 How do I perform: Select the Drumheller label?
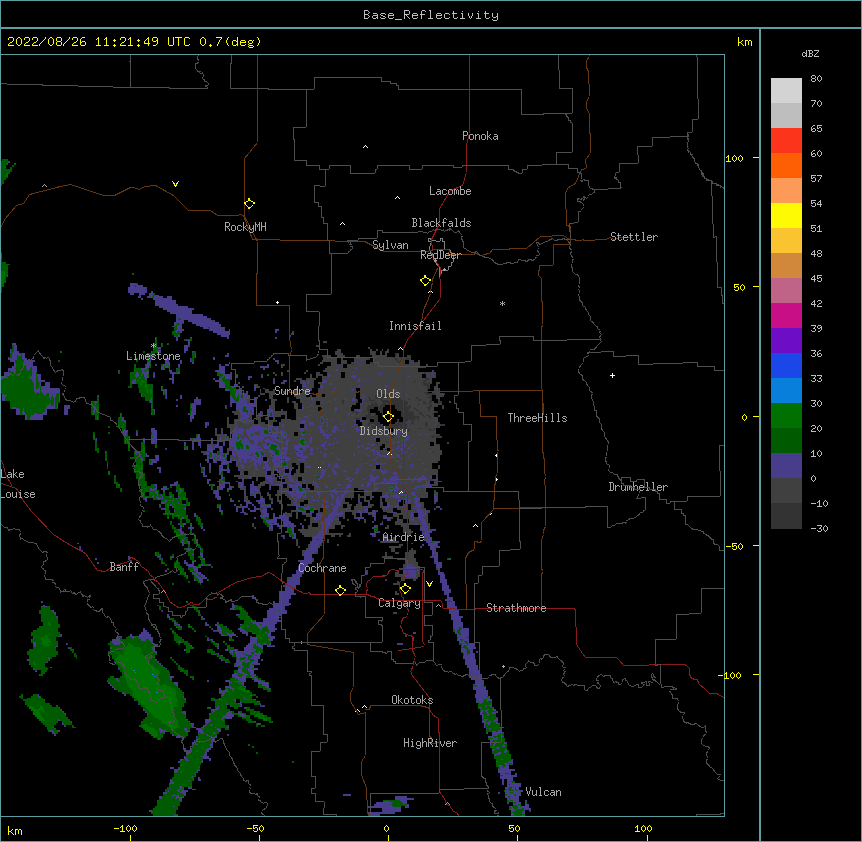638,487
